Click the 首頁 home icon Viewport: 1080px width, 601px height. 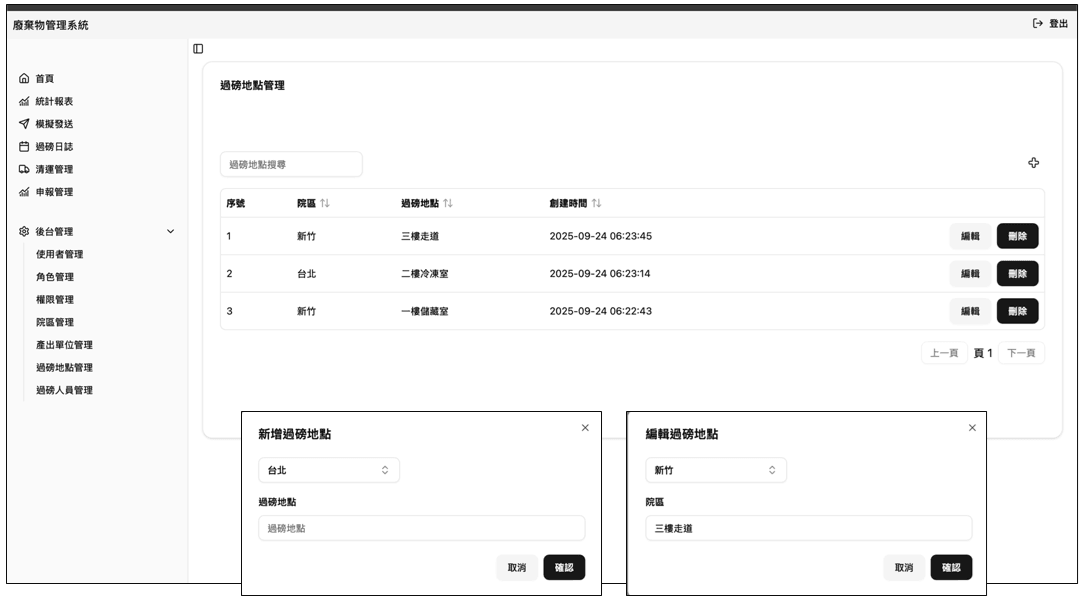pyautogui.click(x=24, y=78)
